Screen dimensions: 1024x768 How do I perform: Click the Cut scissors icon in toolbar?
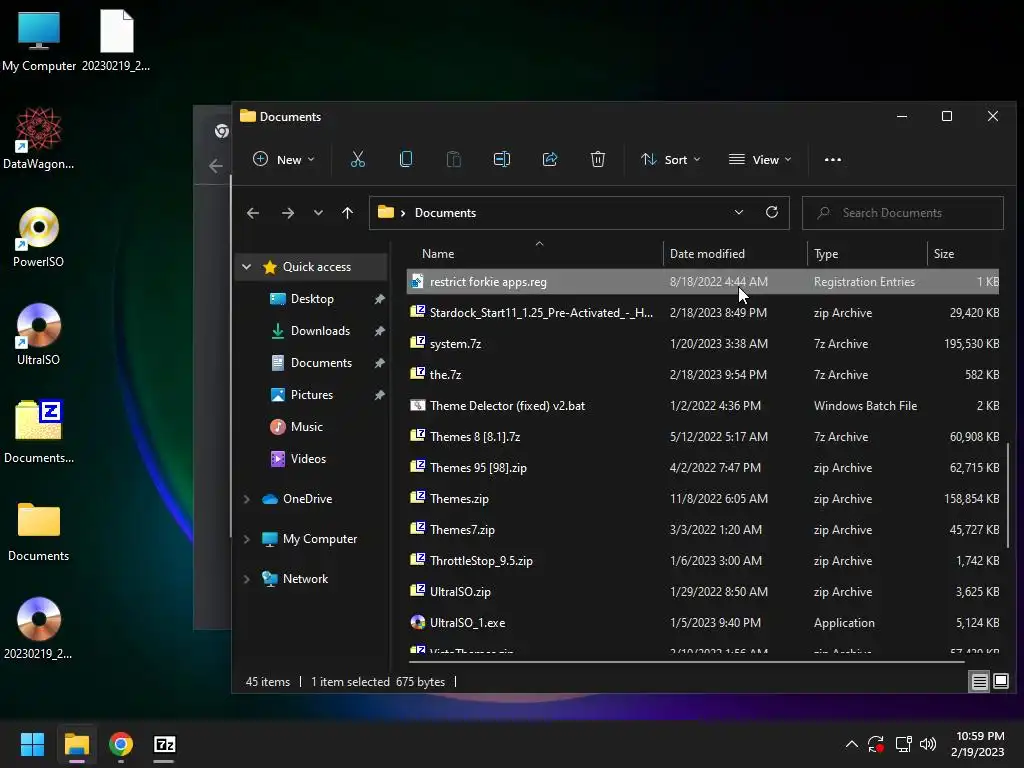pyautogui.click(x=358, y=159)
